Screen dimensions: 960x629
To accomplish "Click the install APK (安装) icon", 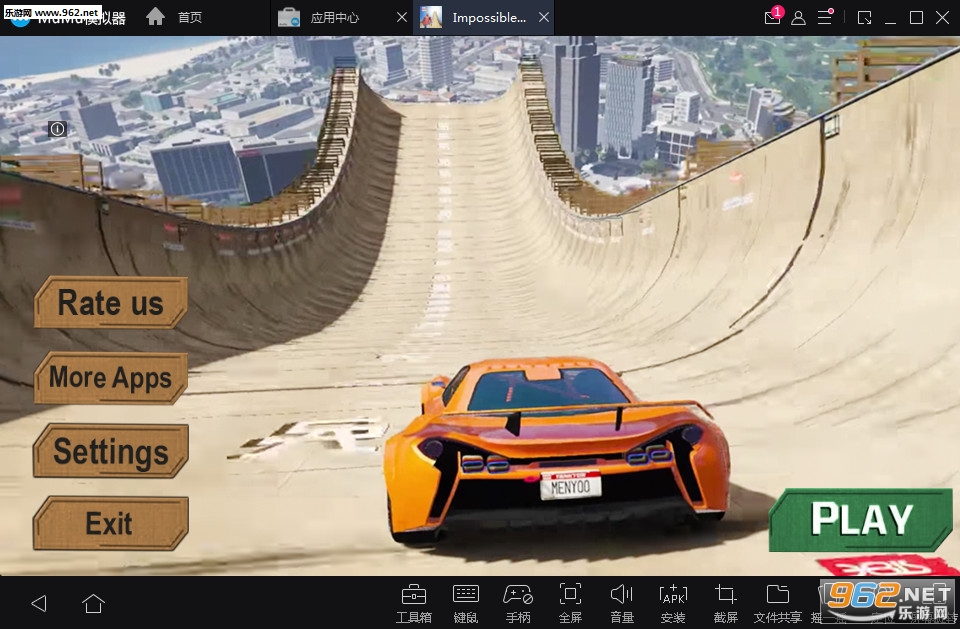I will (x=673, y=600).
